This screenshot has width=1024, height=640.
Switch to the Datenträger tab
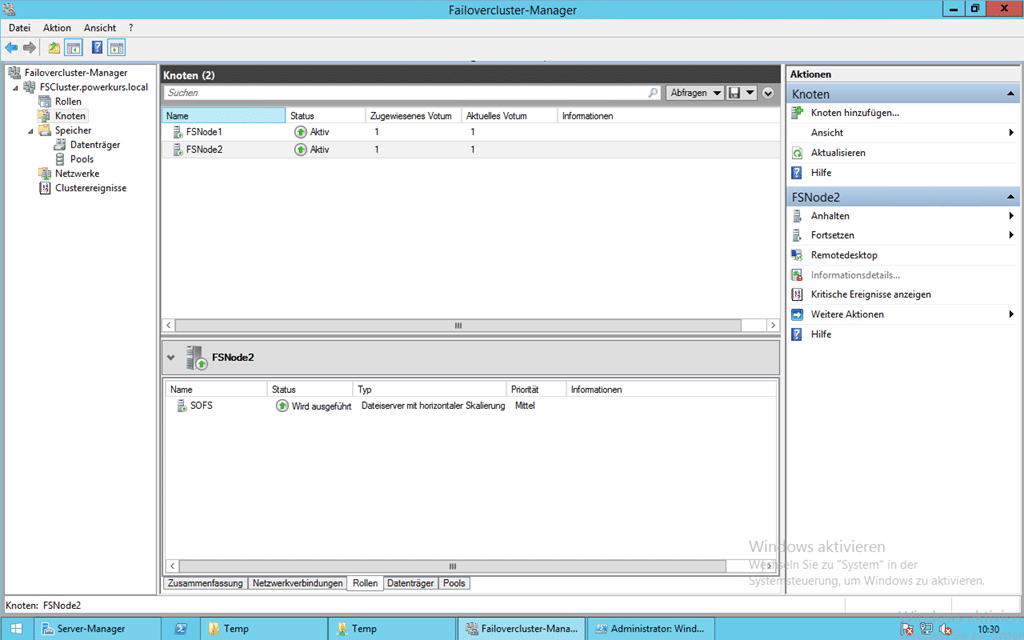pyautogui.click(x=410, y=583)
